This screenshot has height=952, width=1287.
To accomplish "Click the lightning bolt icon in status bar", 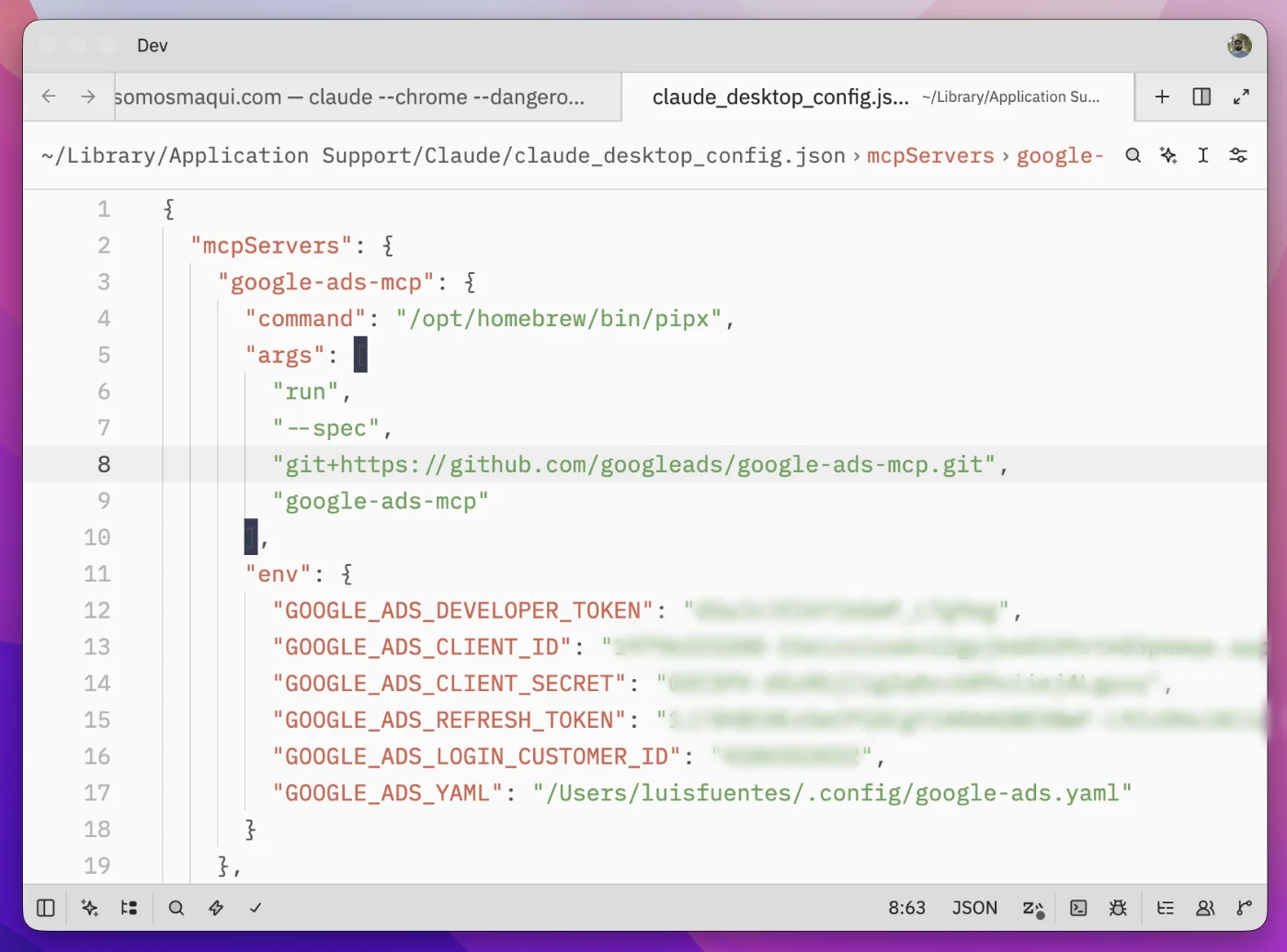I will click(x=216, y=908).
